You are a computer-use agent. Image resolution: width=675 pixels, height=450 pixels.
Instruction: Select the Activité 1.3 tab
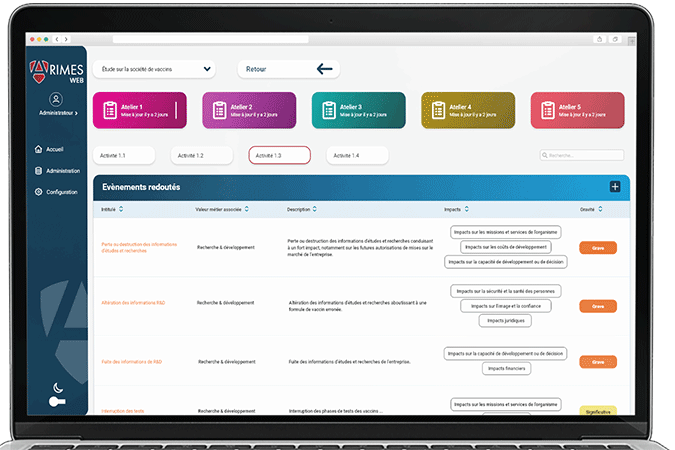279,155
